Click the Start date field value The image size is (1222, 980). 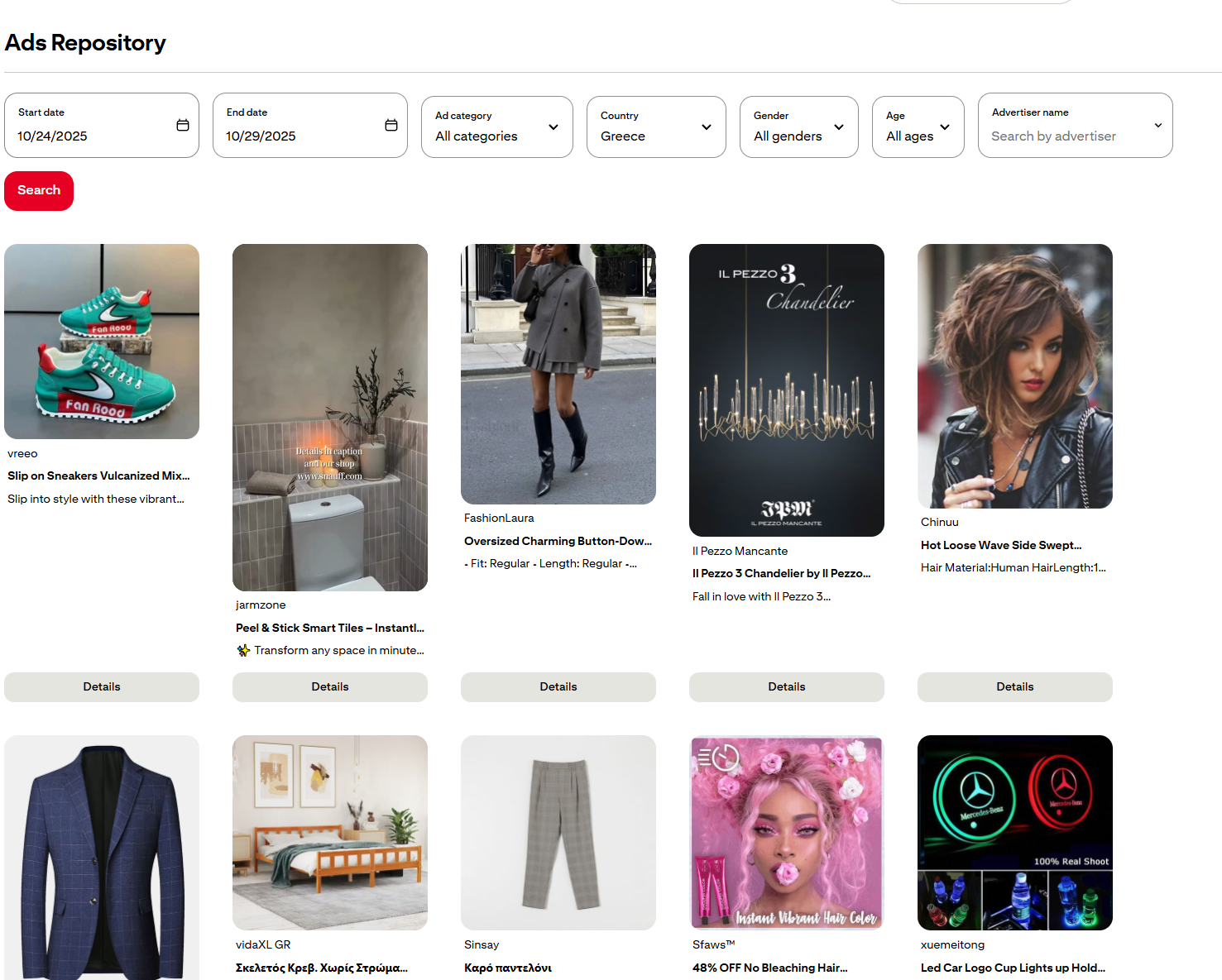pos(53,136)
